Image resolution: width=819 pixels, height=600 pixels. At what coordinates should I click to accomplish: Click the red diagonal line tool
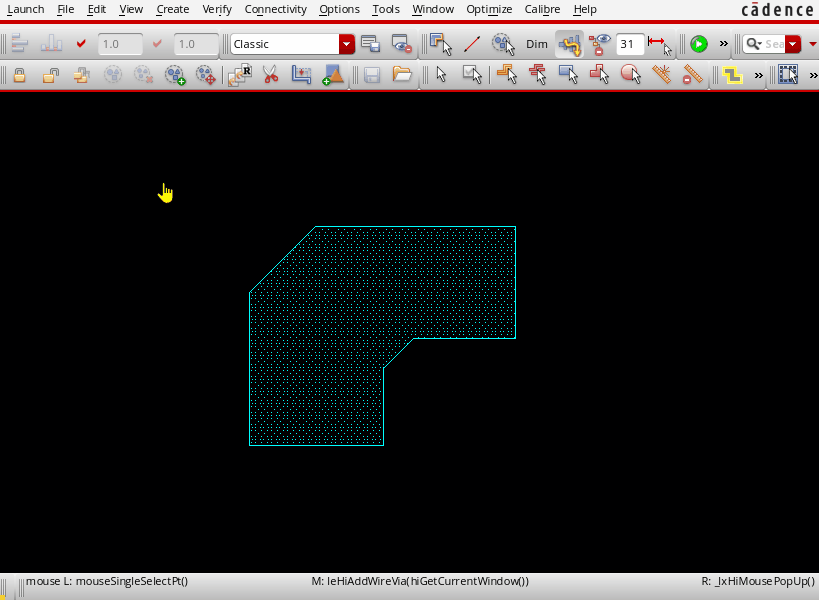(472, 44)
